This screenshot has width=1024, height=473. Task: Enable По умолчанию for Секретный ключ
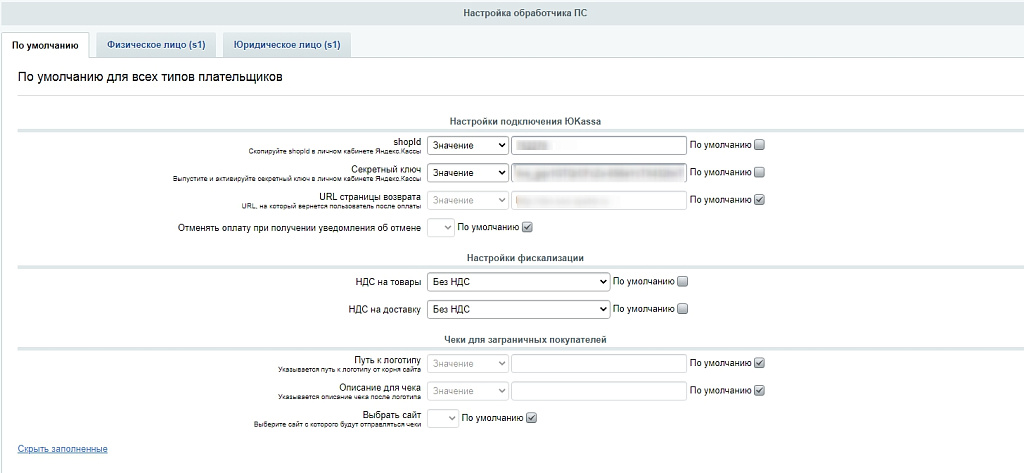click(x=759, y=172)
